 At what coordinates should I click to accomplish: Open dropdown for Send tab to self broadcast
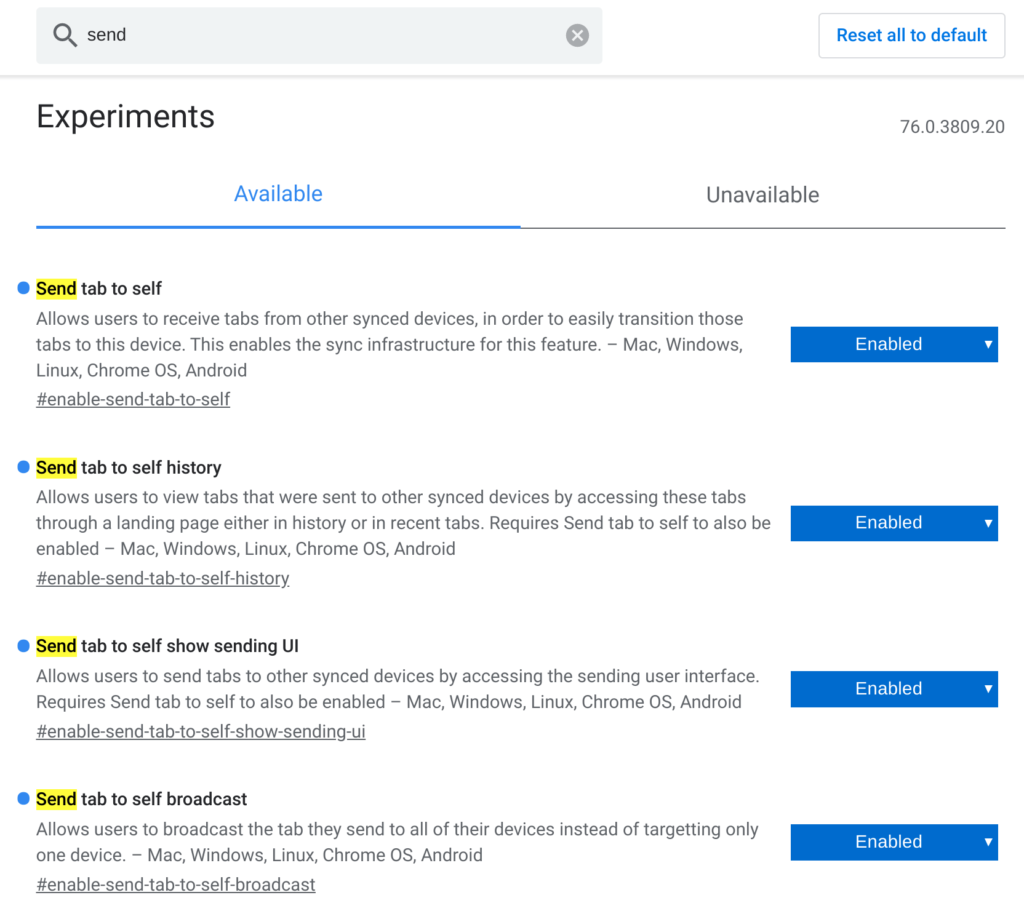(893, 842)
